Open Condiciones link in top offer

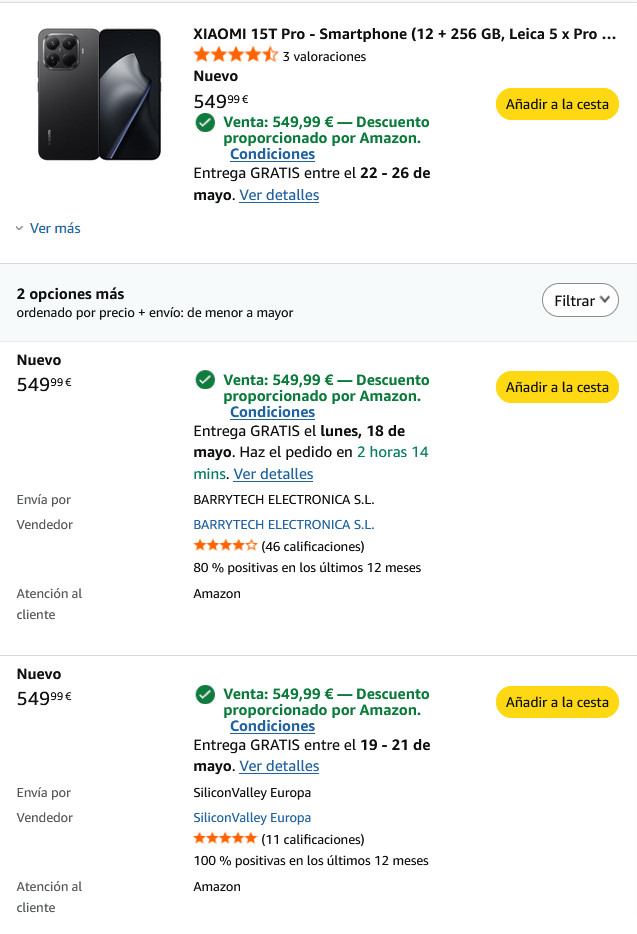[272, 154]
